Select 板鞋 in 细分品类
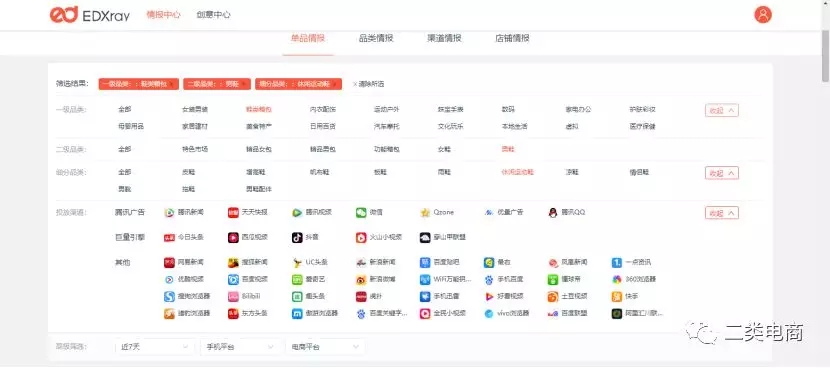The height and width of the screenshot is (368, 830). pyautogui.click(x=380, y=172)
